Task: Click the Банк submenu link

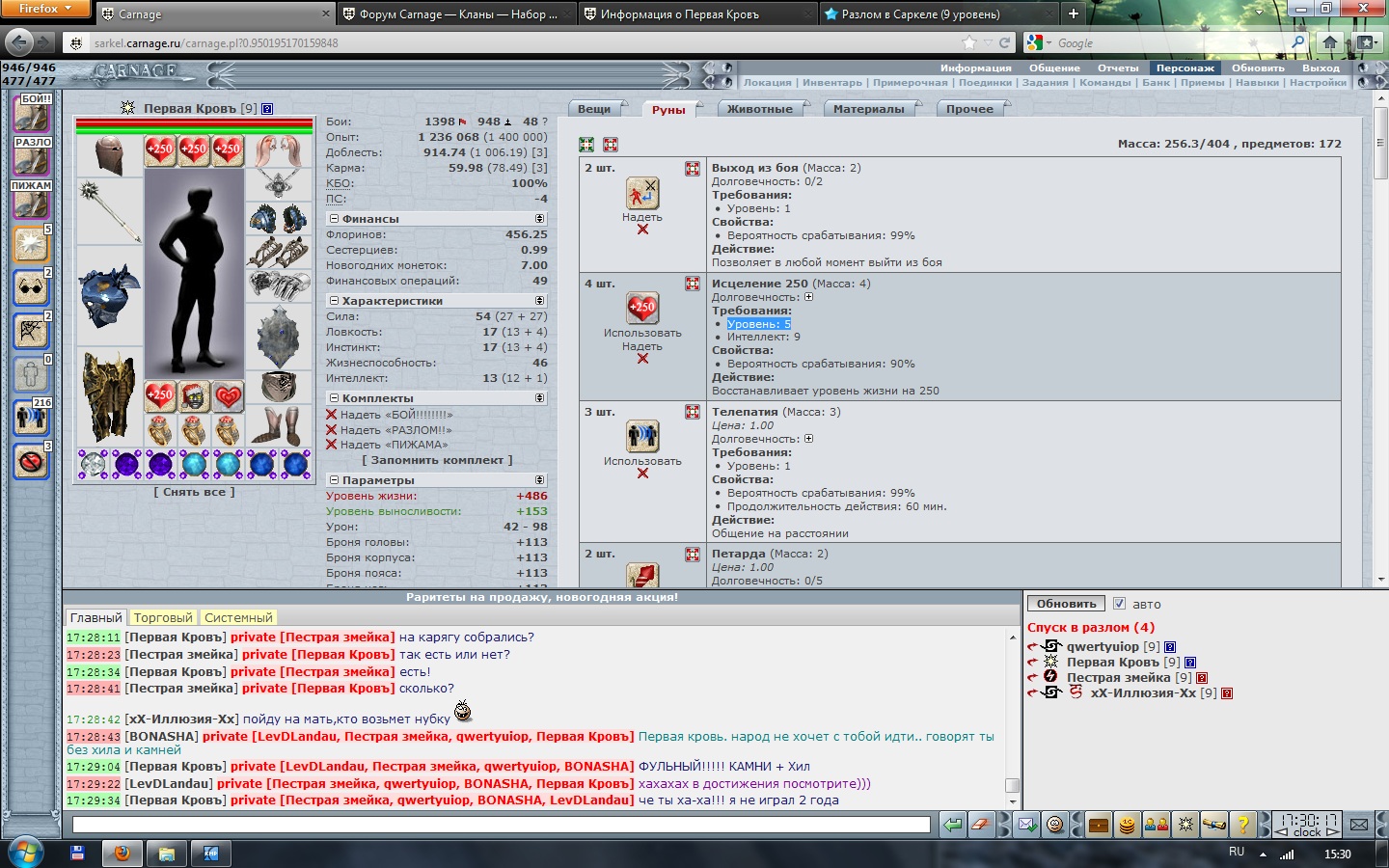Action: 1156,83
